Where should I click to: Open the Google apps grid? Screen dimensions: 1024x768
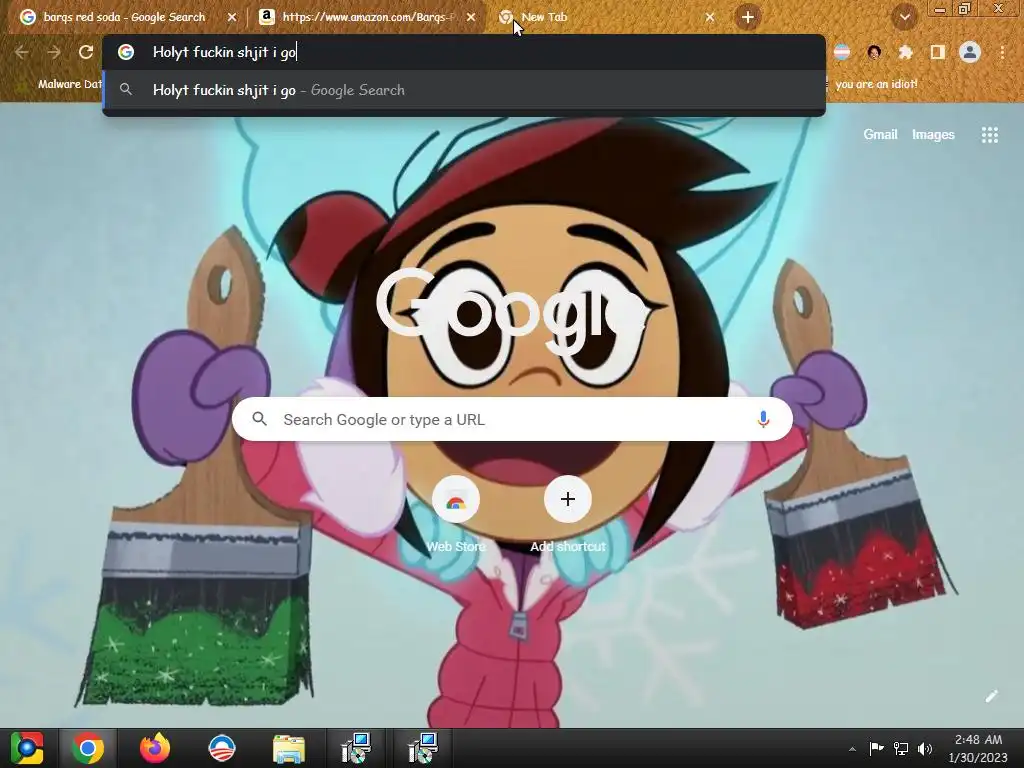[x=990, y=135]
